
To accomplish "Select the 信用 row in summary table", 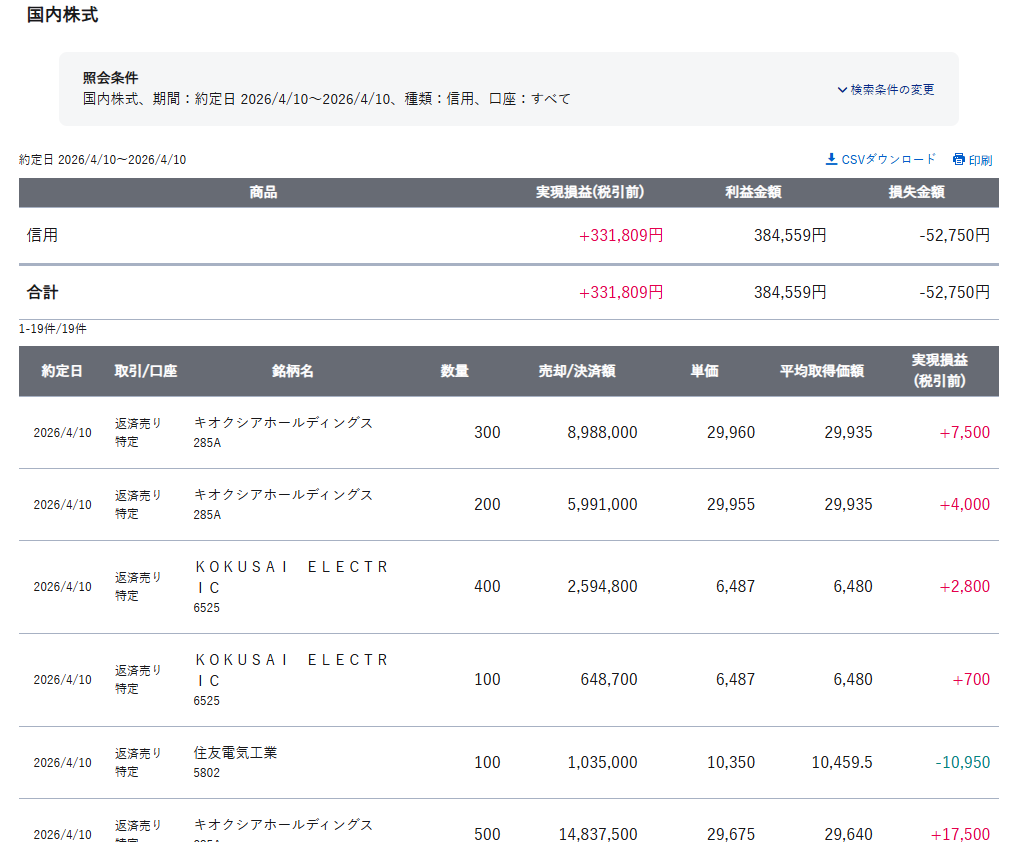I will click(x=43, y=235).
